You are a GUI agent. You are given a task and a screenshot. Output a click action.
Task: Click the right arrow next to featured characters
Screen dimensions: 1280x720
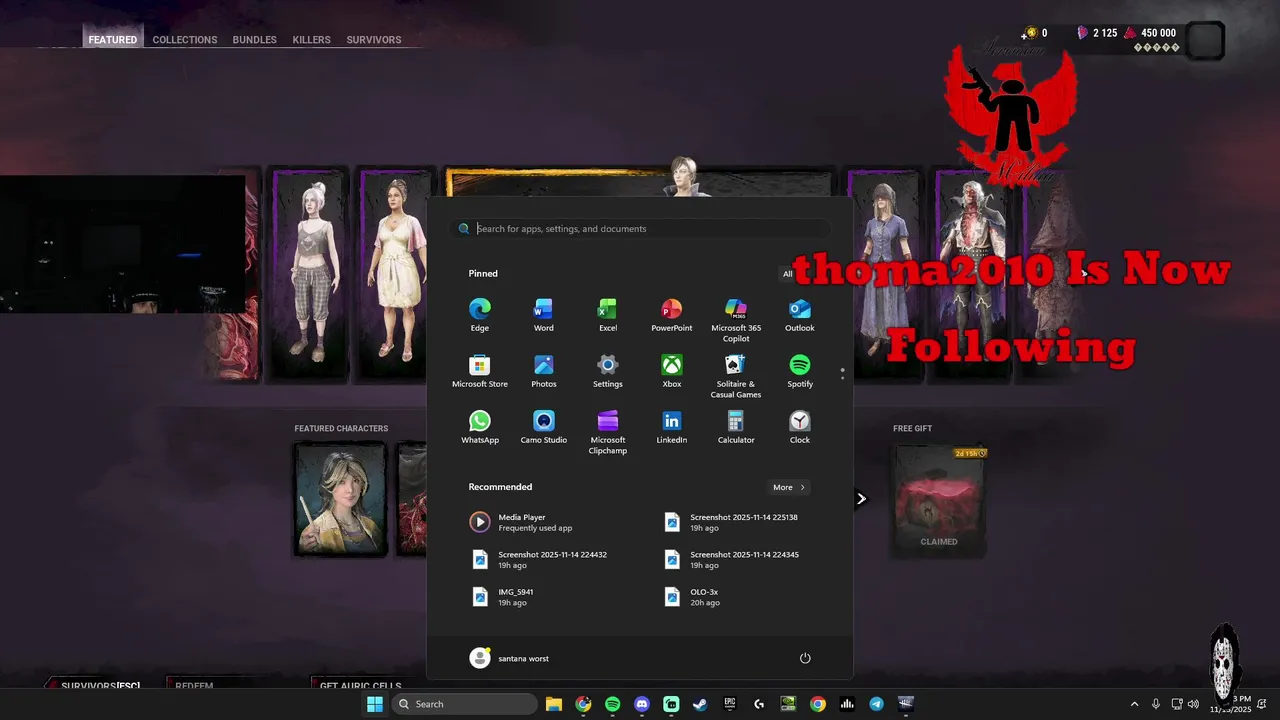point(861,498)
